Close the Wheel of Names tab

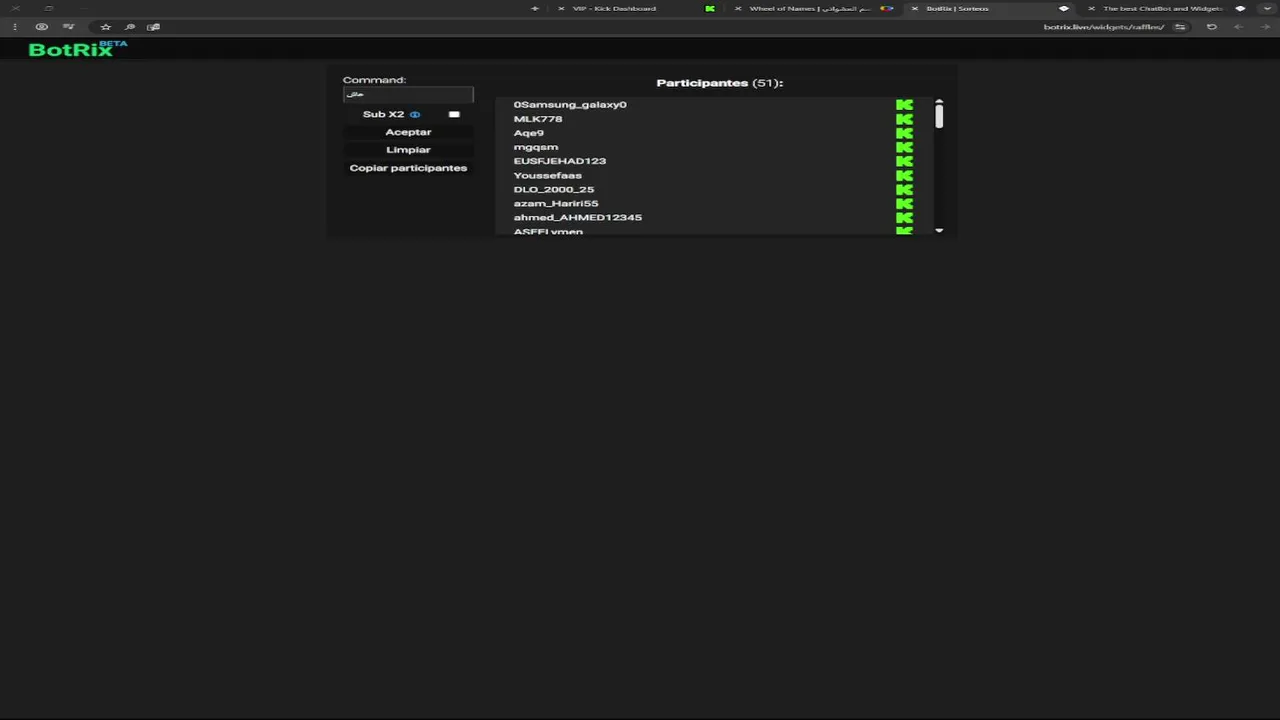pyautogui.click(x=738, y=8)
